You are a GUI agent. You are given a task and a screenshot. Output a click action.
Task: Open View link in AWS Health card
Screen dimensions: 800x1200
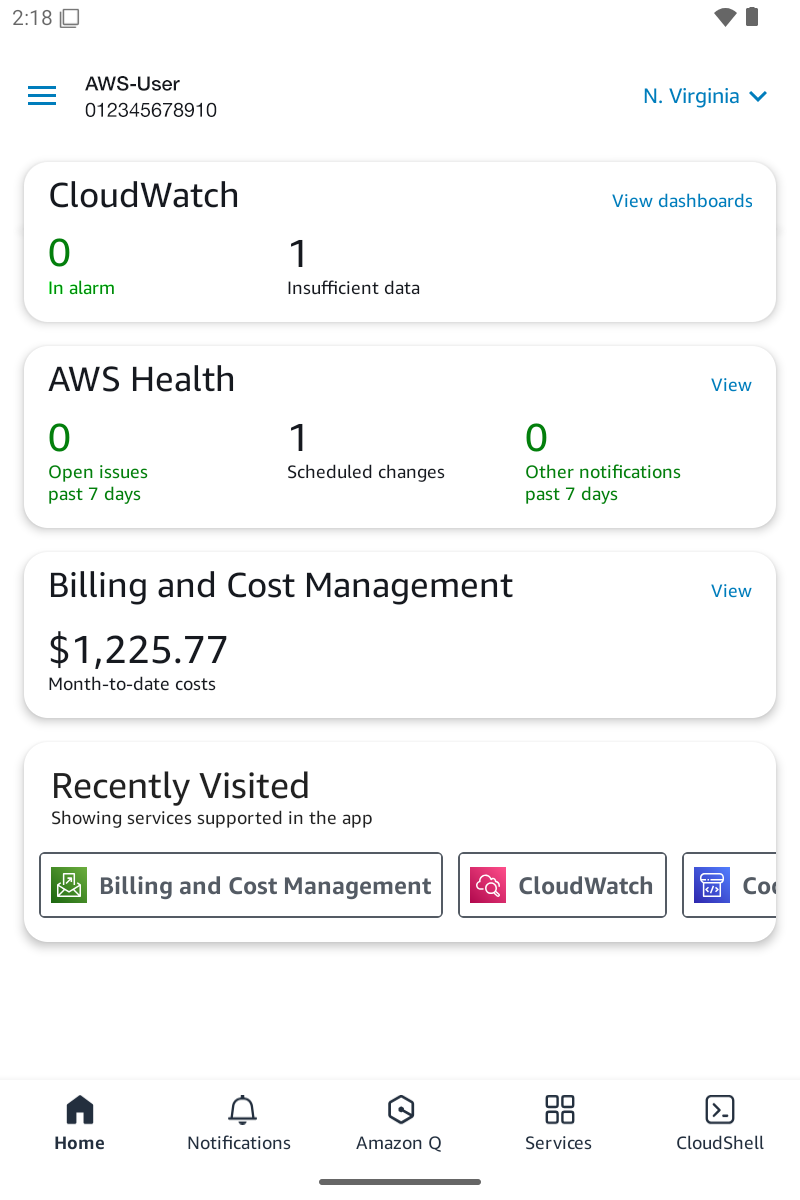tap(731, 385)
